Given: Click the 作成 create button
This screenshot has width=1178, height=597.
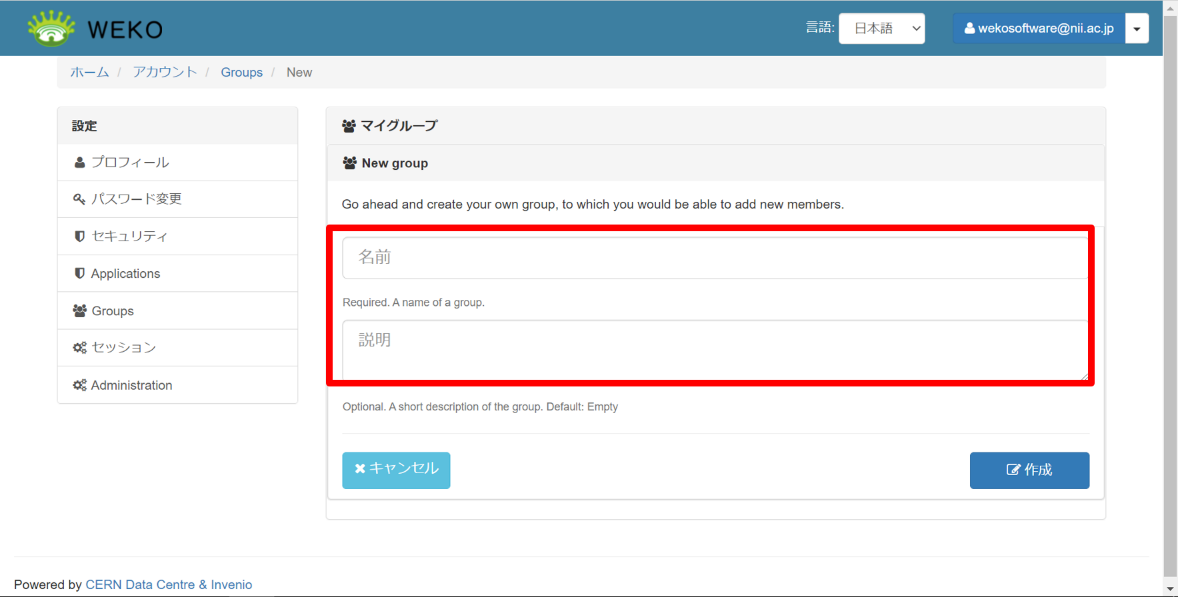Looking at the screenshot, I should 1029,470.
